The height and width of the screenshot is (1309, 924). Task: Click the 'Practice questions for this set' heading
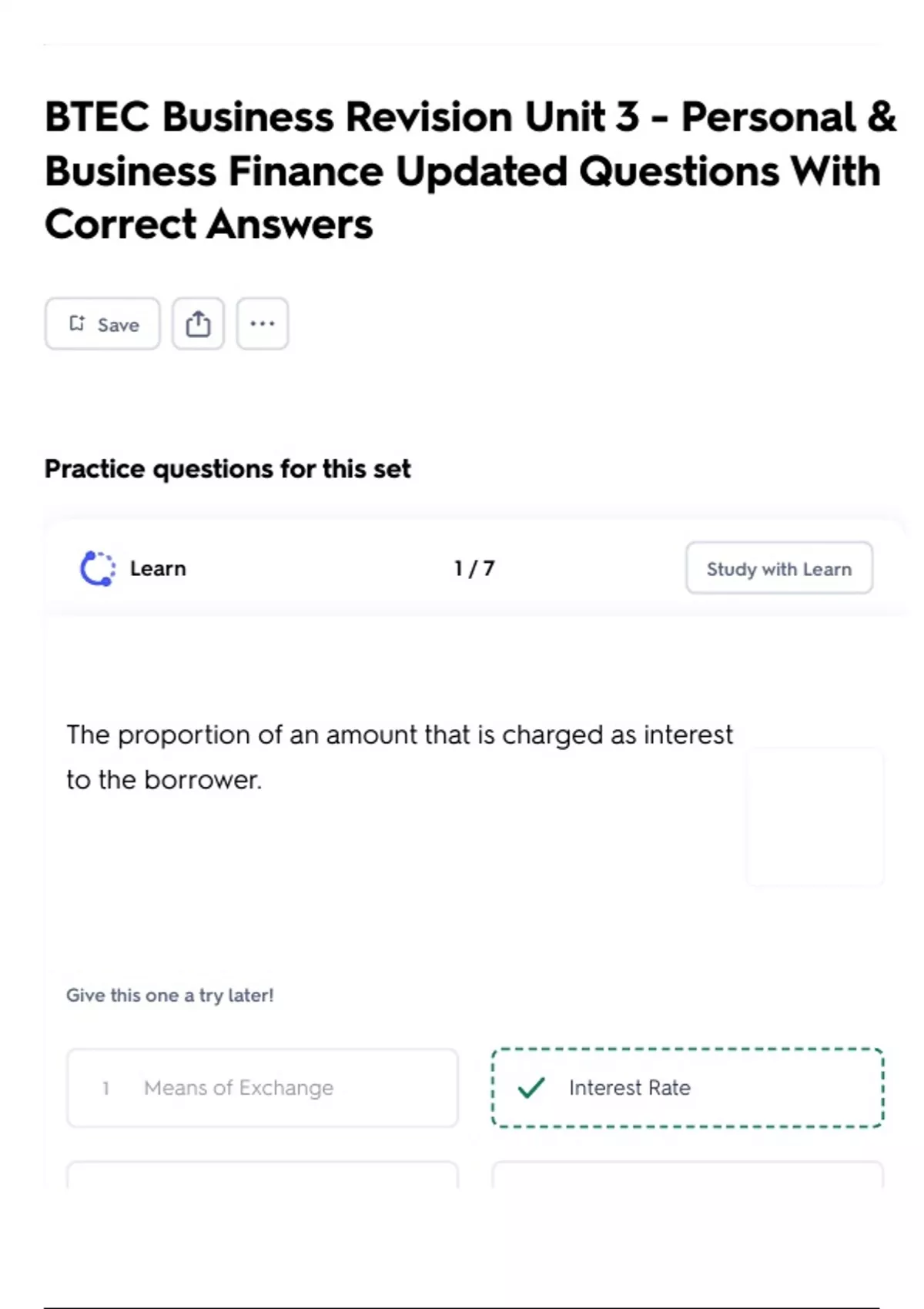[x=227, y=468]
